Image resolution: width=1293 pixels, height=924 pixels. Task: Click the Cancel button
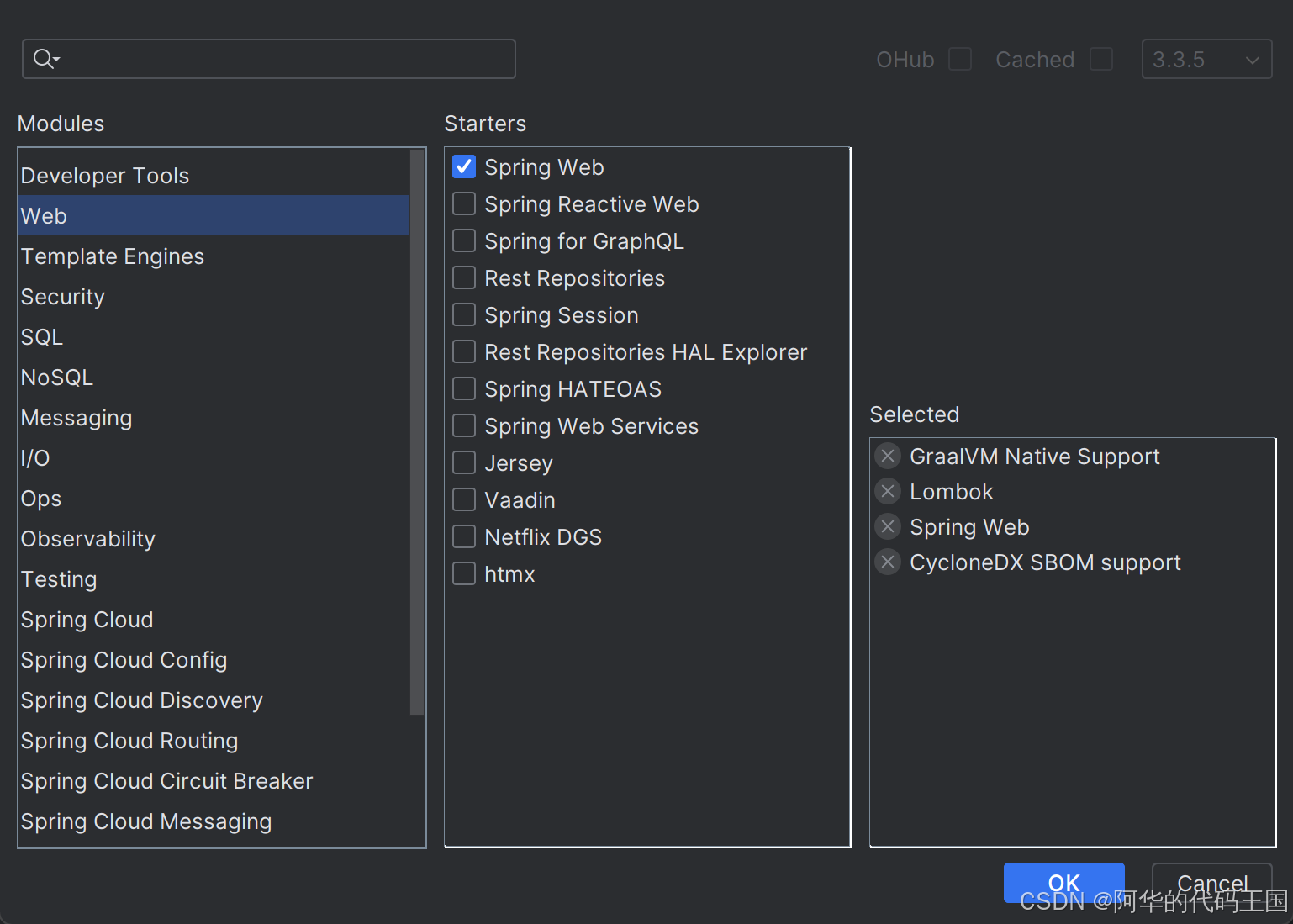(x=1211, y=883)
